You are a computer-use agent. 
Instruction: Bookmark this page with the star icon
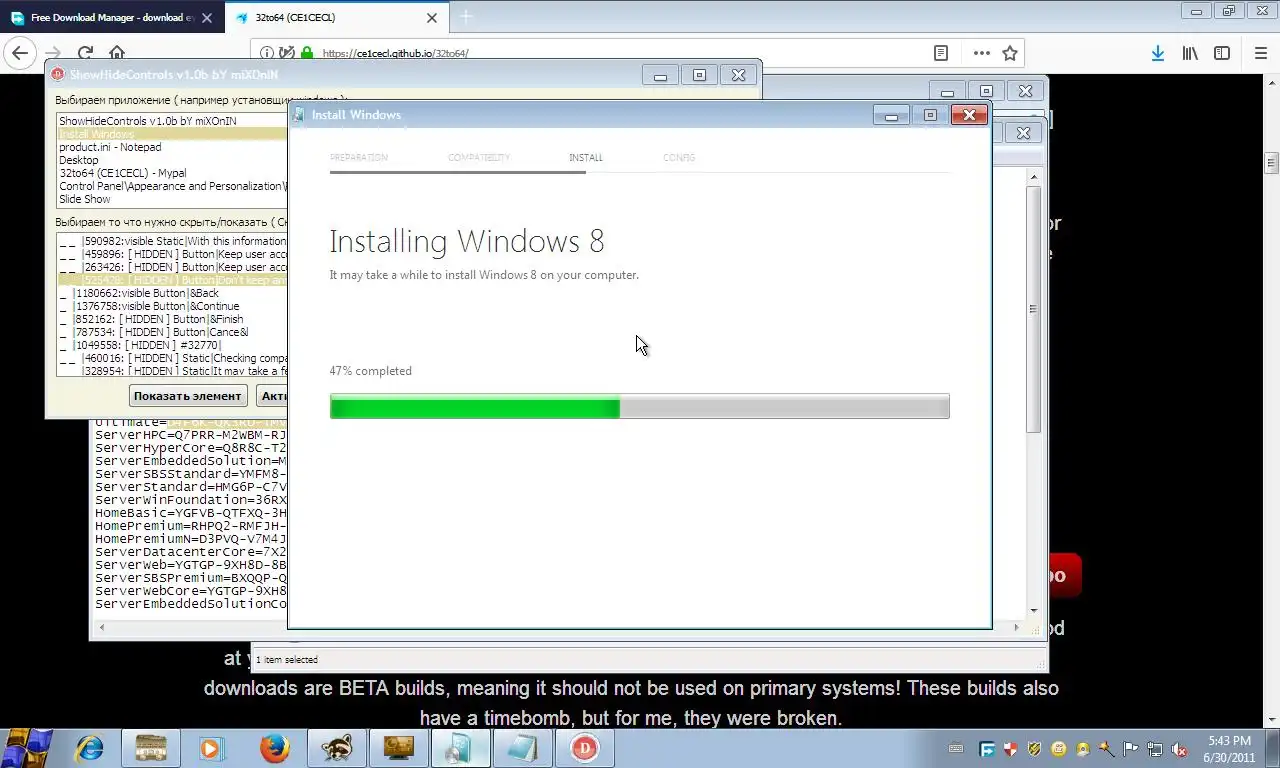pyautogui.click(x=1010, y=53)
